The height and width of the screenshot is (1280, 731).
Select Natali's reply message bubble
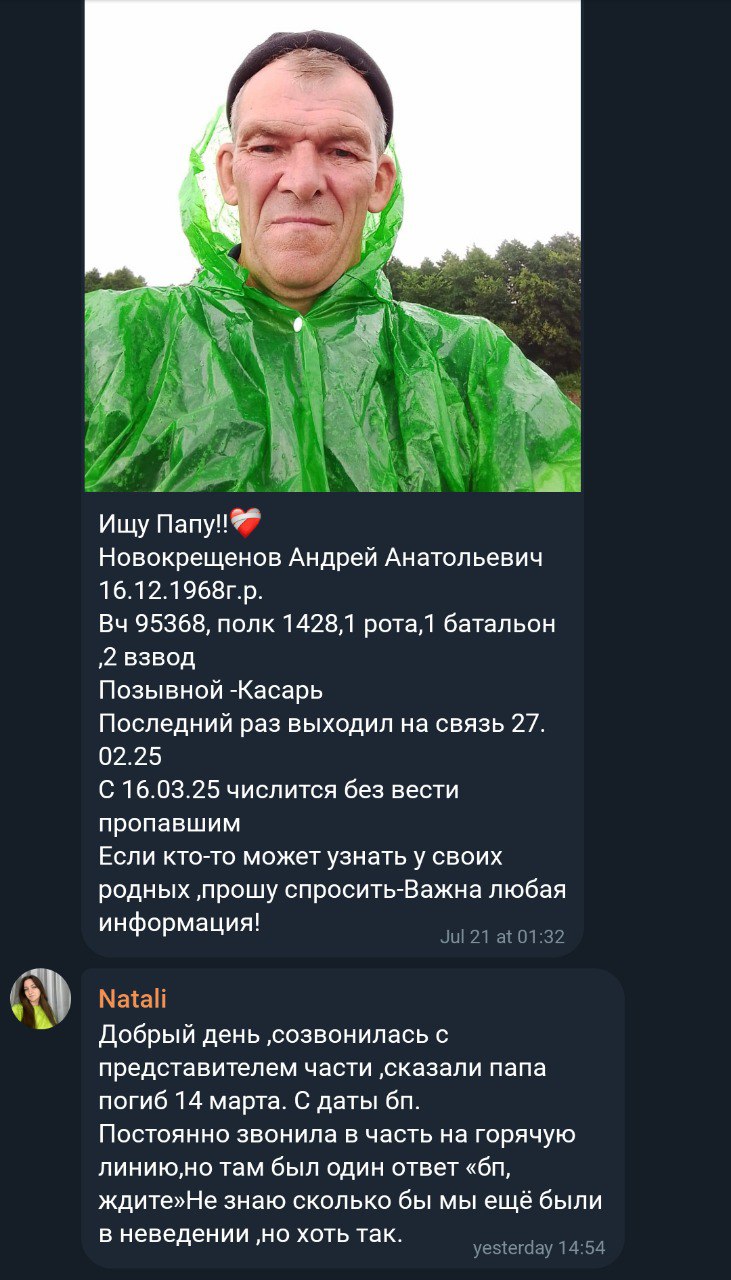[x=352, y=1118]
